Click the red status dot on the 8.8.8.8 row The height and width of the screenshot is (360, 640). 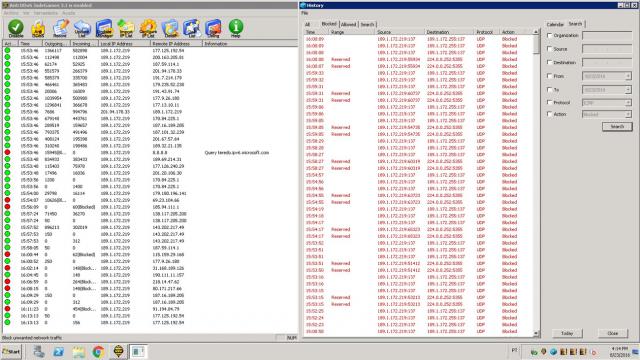[x=7, y=153]
